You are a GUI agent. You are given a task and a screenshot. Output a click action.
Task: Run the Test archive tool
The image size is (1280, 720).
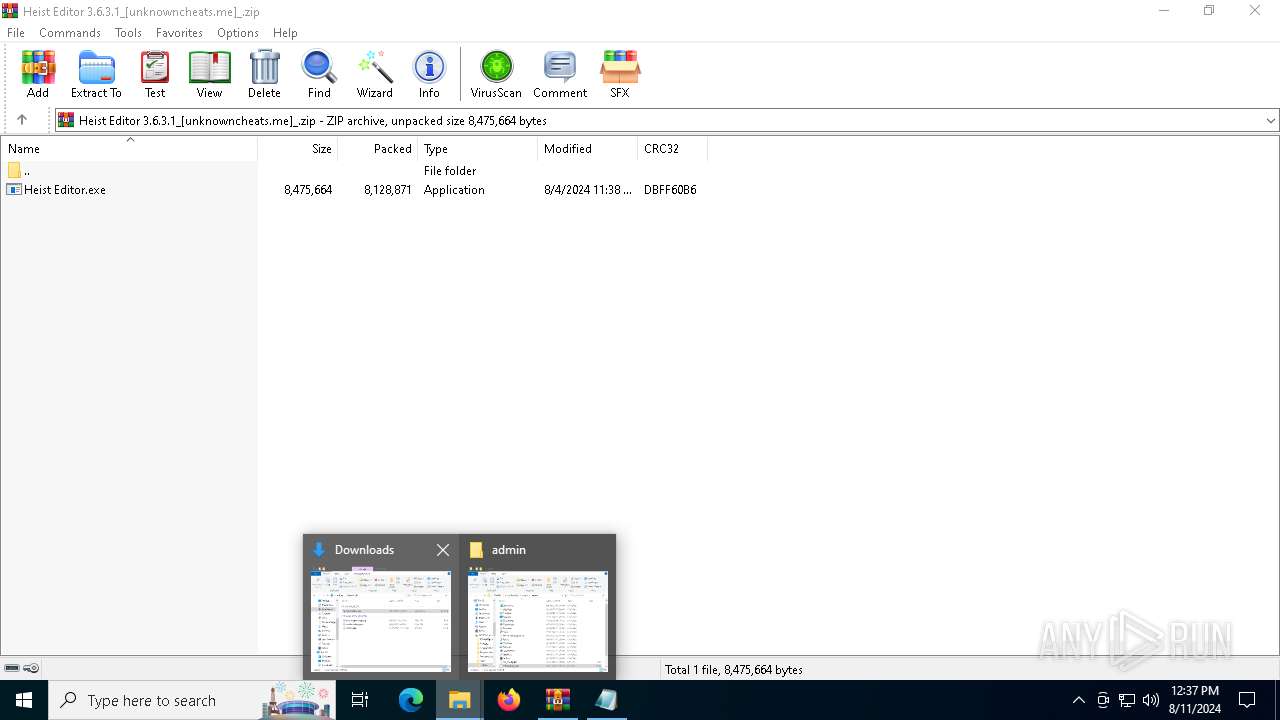point(155,74)
